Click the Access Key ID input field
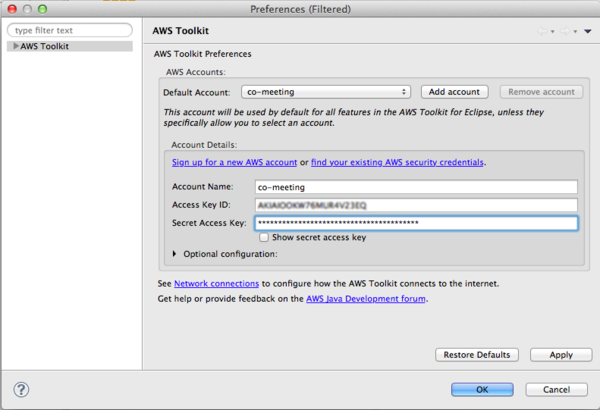This screenshot has width=600, height=410. 416,205
